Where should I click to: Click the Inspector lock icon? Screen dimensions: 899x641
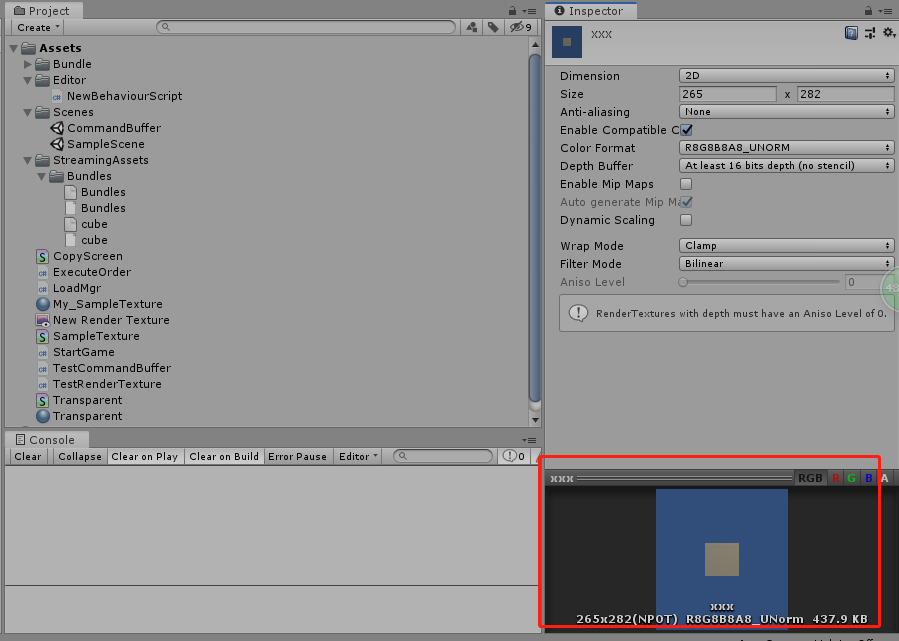tap(866, 10)
